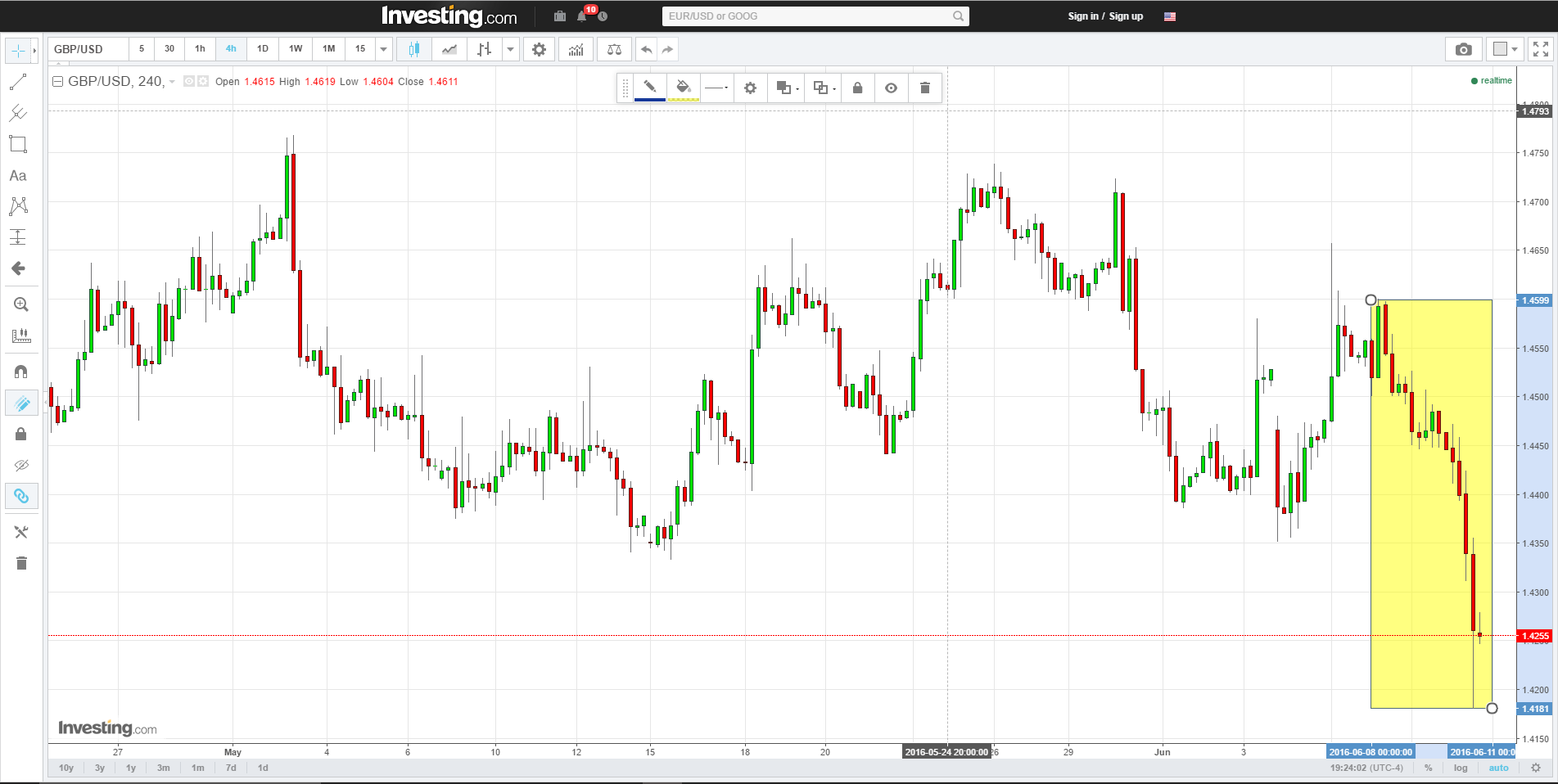
Task: Hide the selected drawing with the eye icon
Action: point(892,88)
